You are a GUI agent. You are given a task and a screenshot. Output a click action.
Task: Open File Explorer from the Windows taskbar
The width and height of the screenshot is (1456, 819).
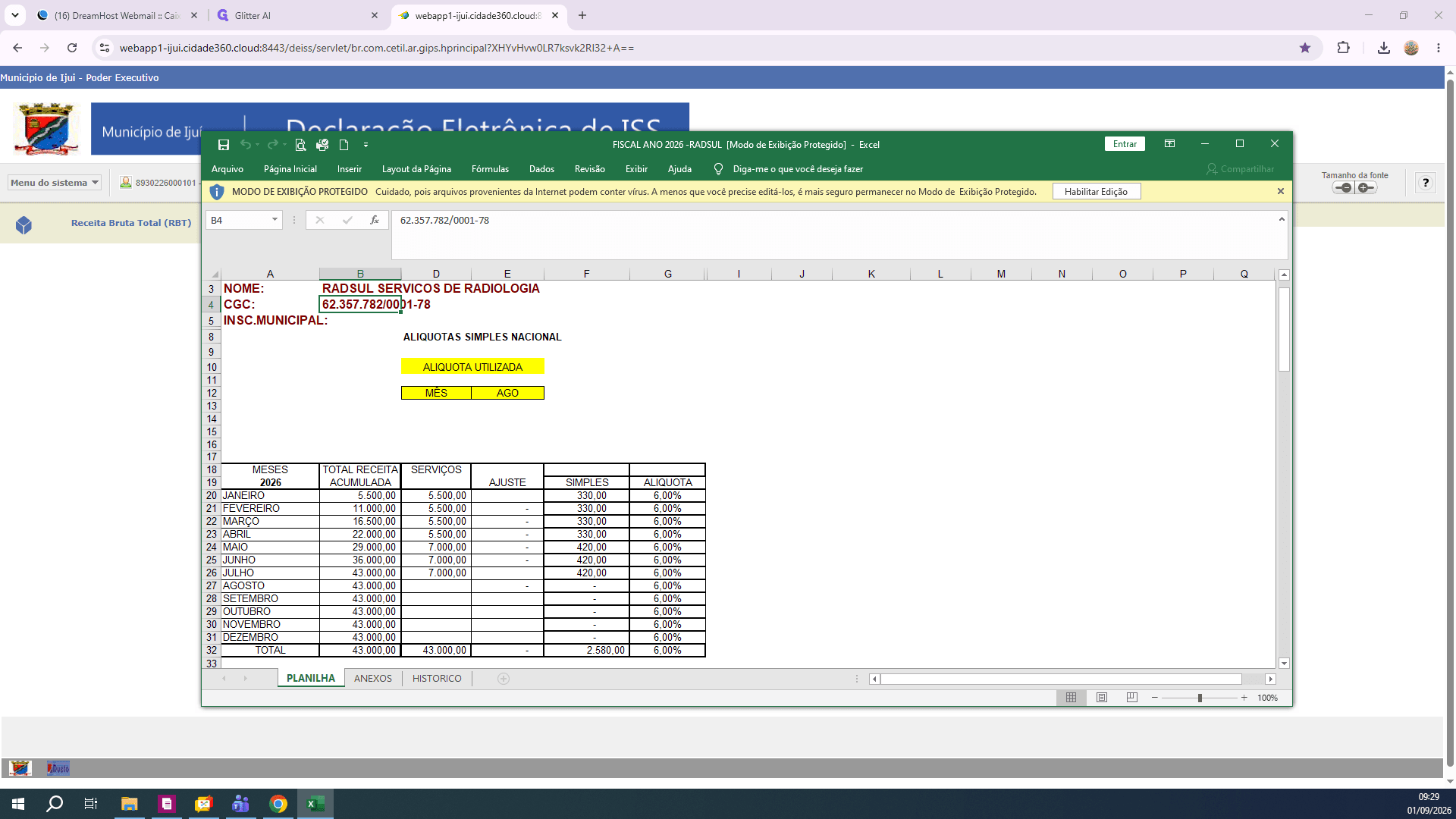[130, 804]
